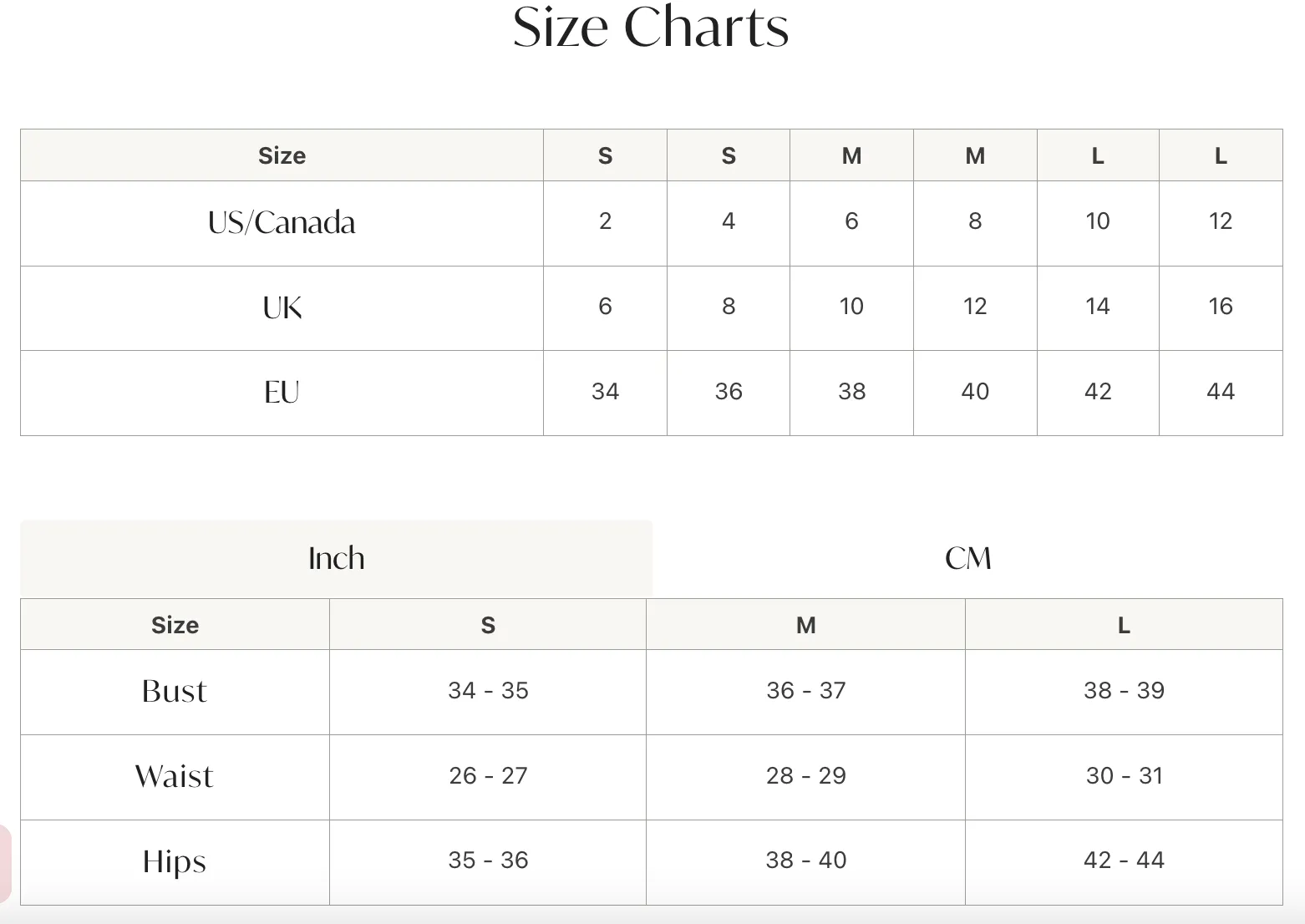This screenshot has width=1305, height=924.
Task: Click the US/Canada row label
Action: (282, 223)
